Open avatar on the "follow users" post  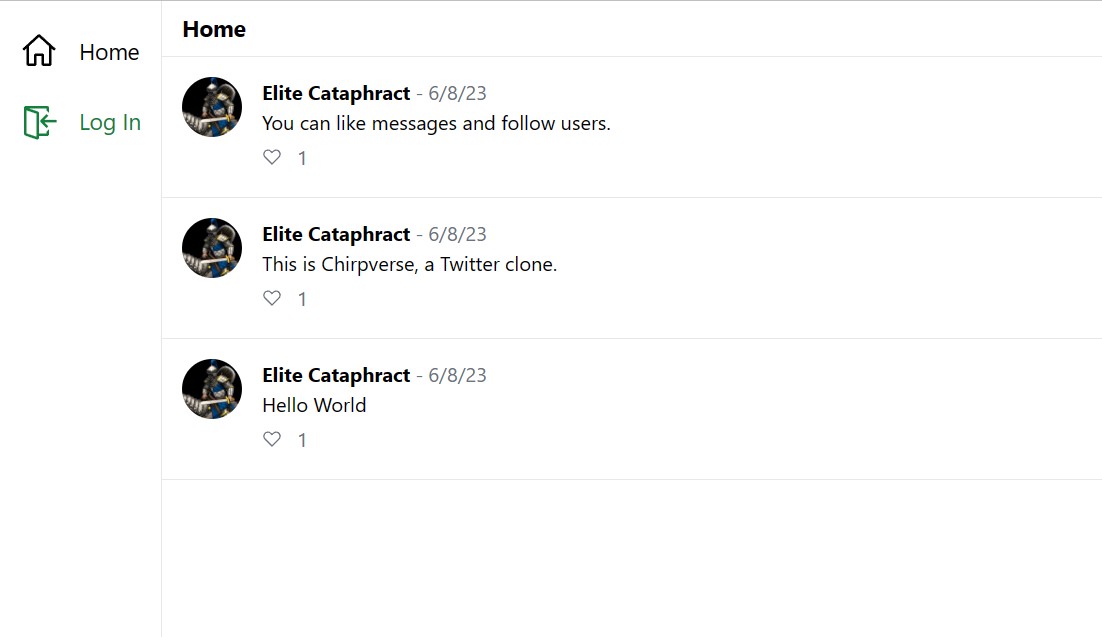pyautogui.click(x=212, y=107)
